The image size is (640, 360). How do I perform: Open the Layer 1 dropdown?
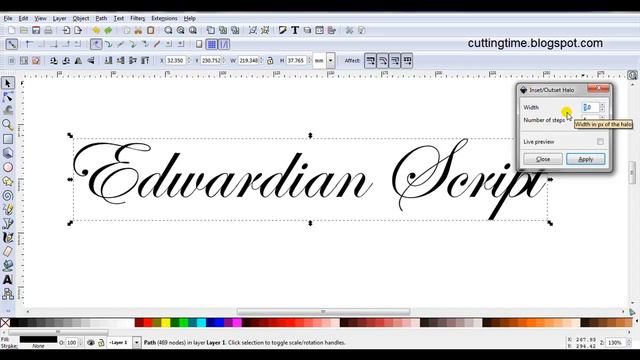(136, 342)
